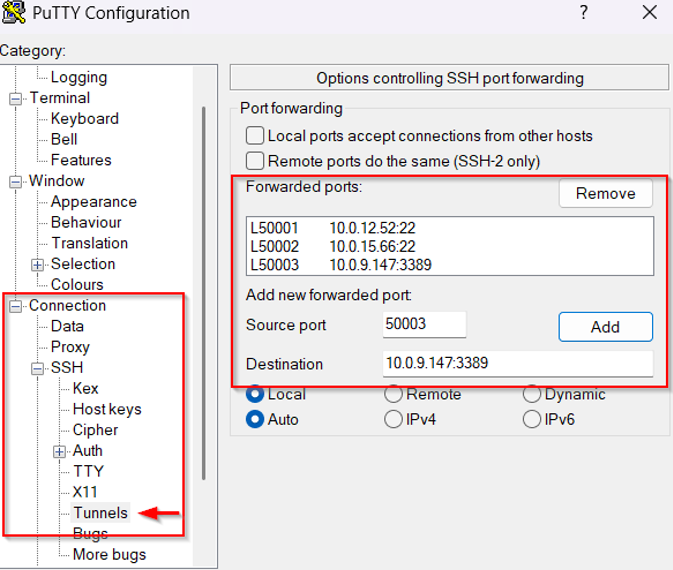
Task: Choose the IPv4 radio option
Action: pos(394,420)
